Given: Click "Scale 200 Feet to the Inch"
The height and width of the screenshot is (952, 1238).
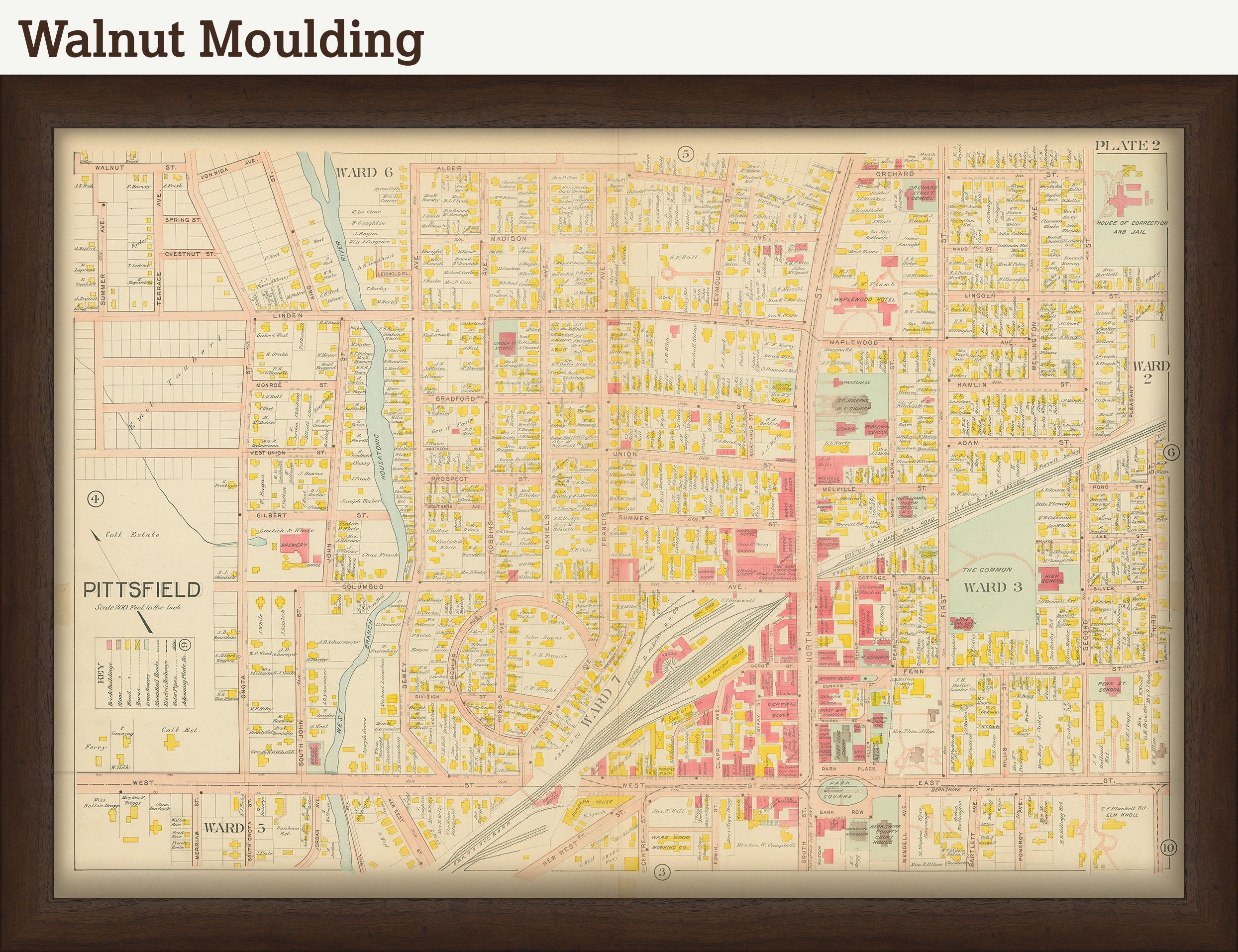Looking at the screenshot, I should tap(138, 607).
